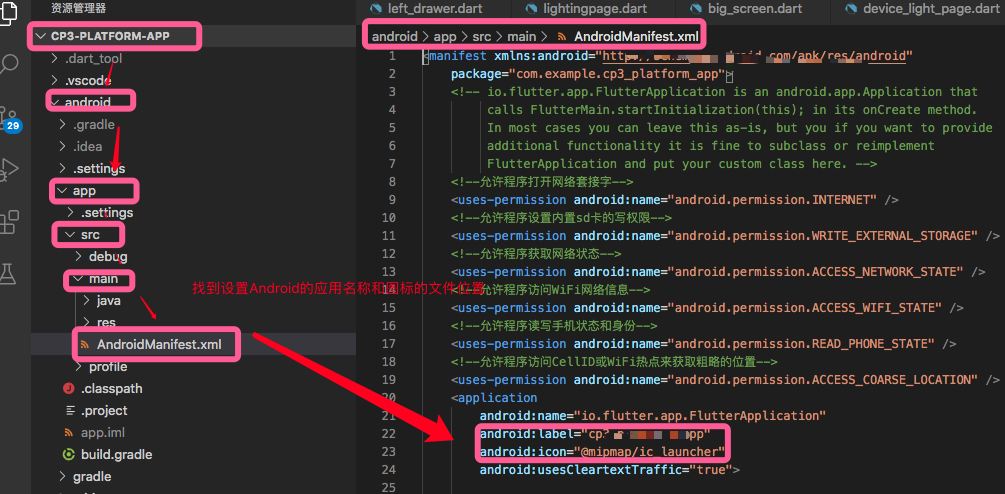Open the Testing flask icon
The image size is (1005, 494).
pyautogui.click(x=8, y=274)
